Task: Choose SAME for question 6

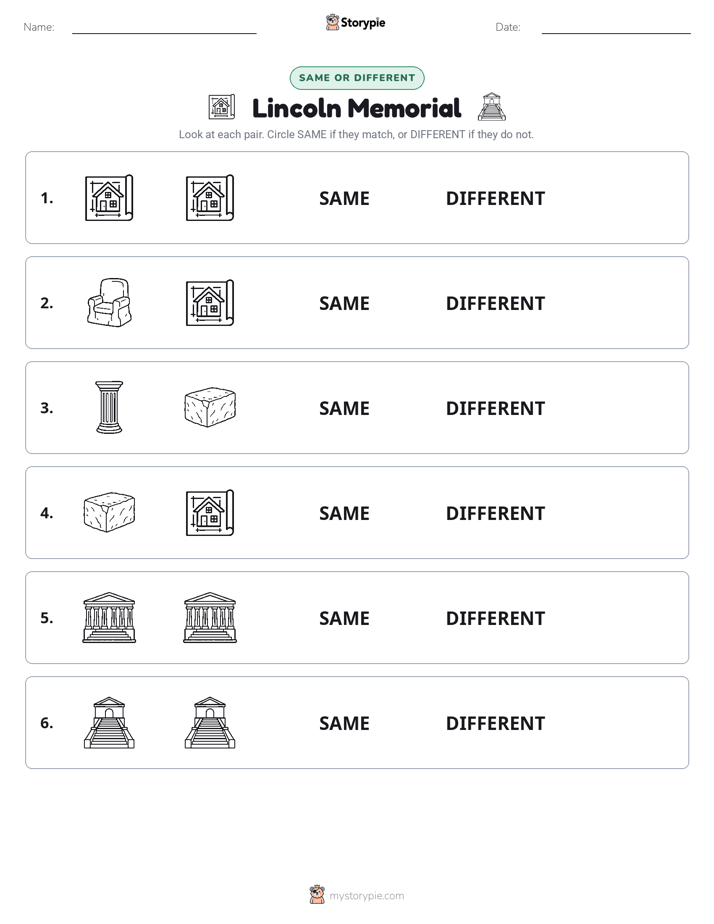Action: coord(344,723)
